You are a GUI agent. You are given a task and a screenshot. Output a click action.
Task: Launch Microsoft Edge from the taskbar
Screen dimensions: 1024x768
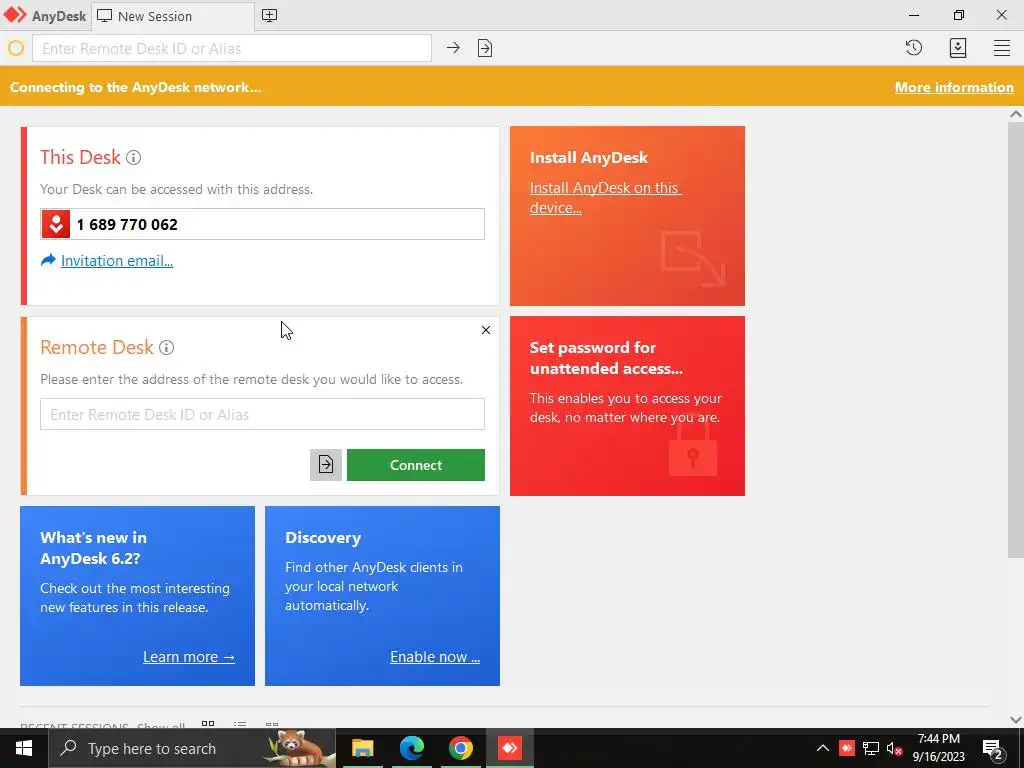(x=411, y=748)
